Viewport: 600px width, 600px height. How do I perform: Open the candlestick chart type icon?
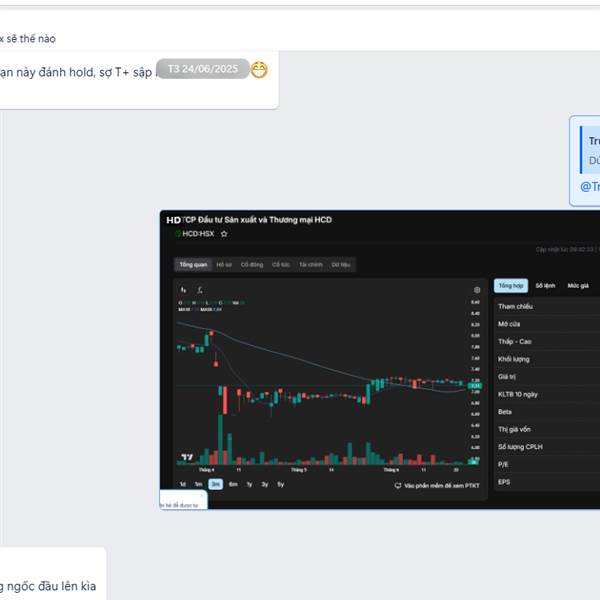[x=184, y=290]
